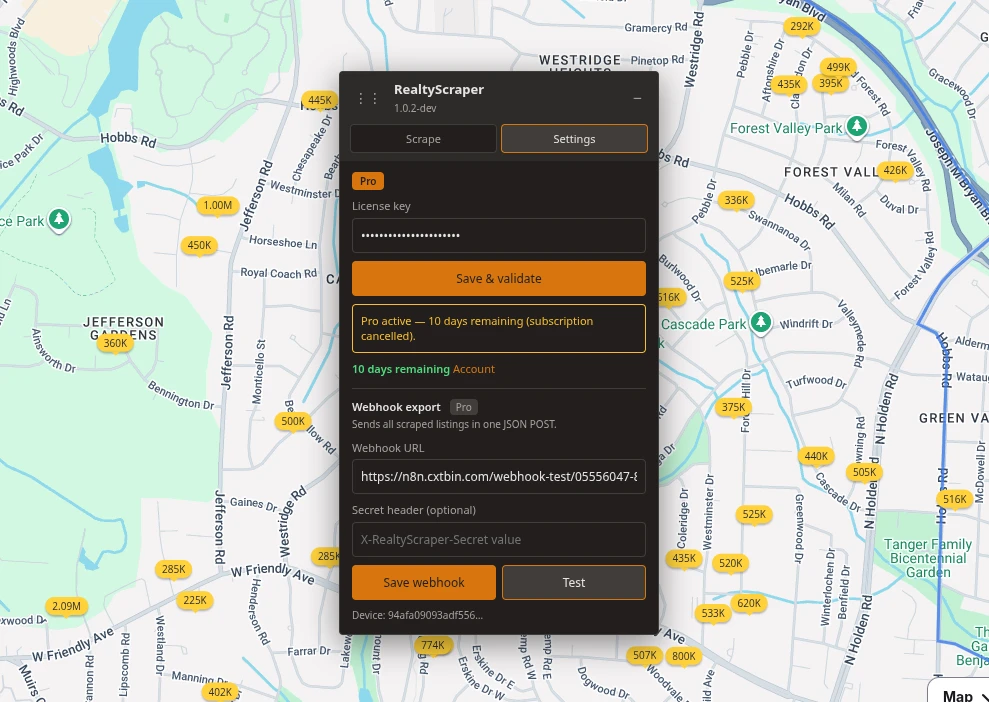This screenshot has width=989, height=702.
Task: Focus the Secret header input
Action: [499, 539]
